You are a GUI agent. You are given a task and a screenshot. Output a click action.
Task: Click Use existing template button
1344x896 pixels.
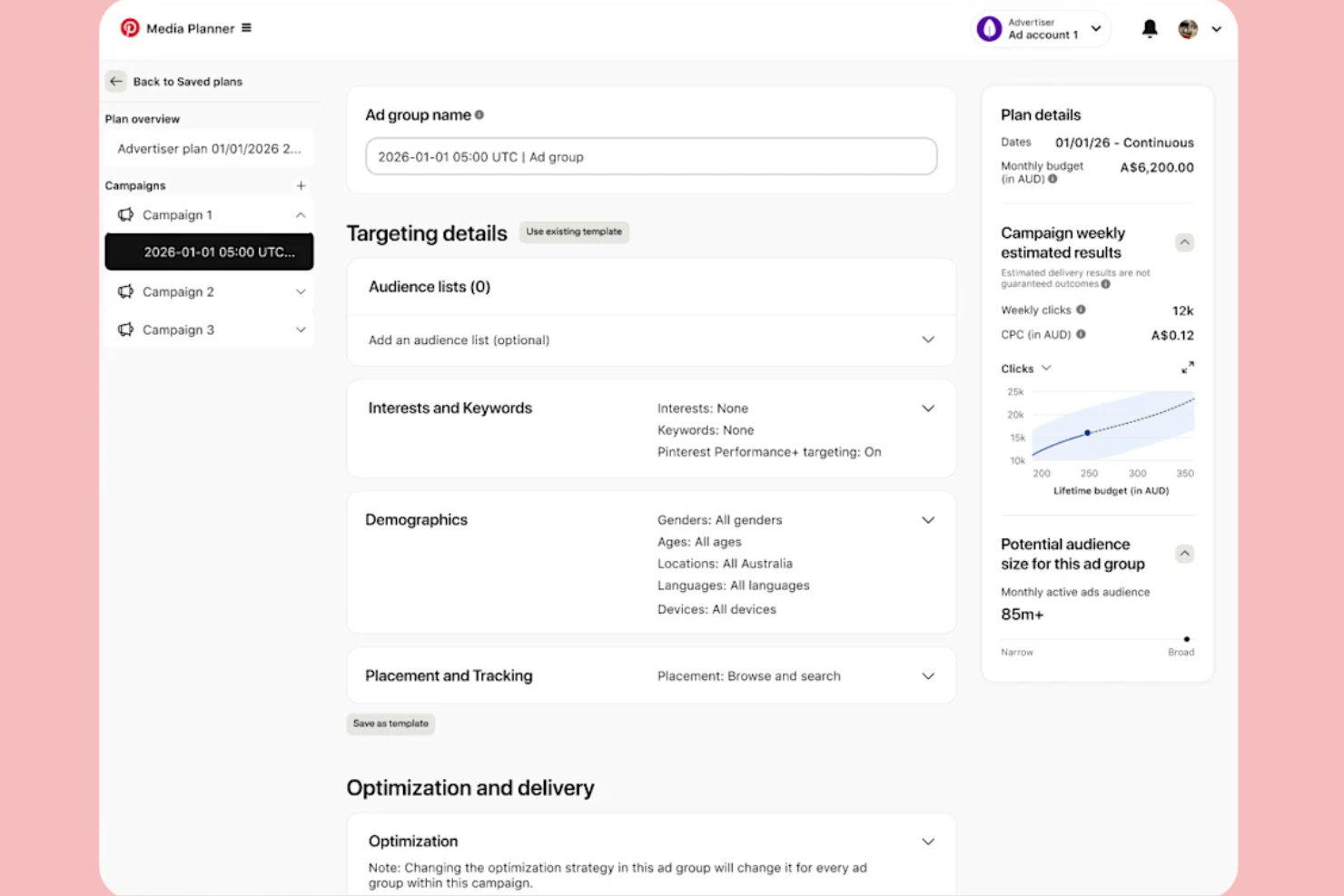tap(574, 231)
